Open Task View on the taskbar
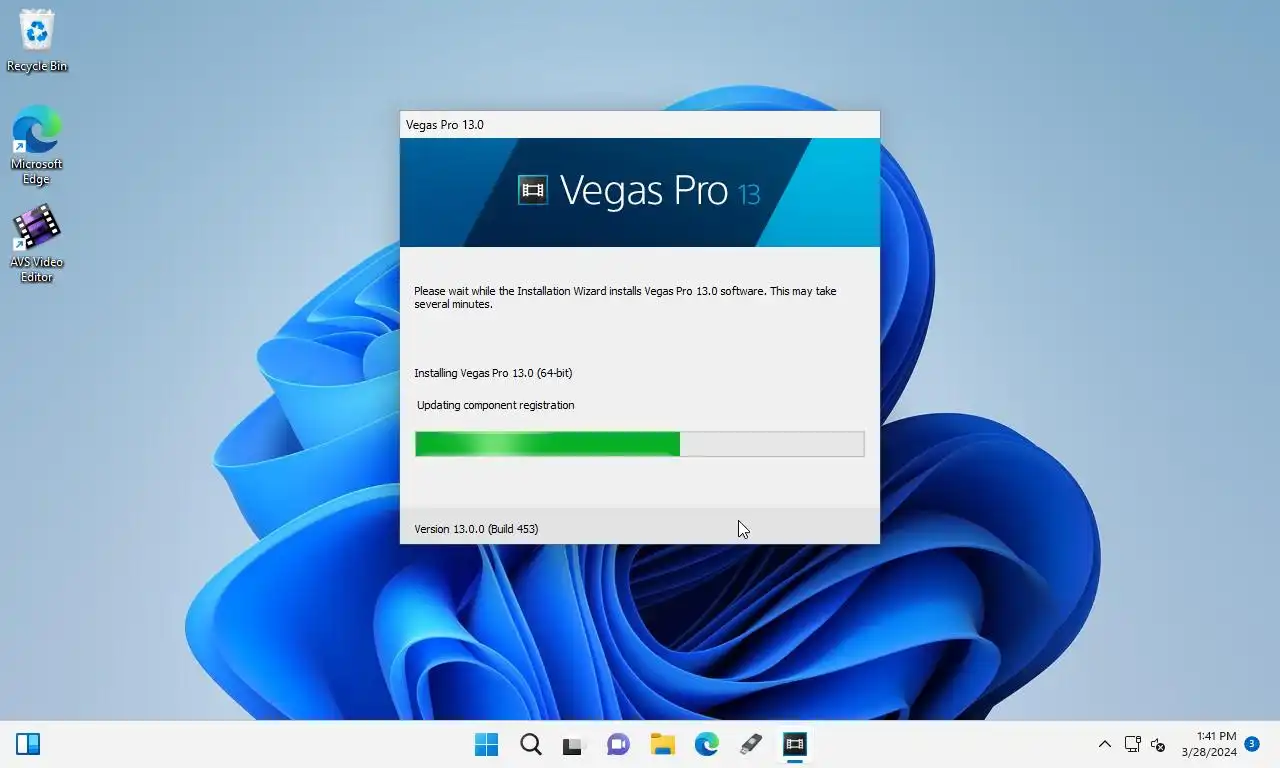This screenshot has width=1280, height=768. point(572,744)
